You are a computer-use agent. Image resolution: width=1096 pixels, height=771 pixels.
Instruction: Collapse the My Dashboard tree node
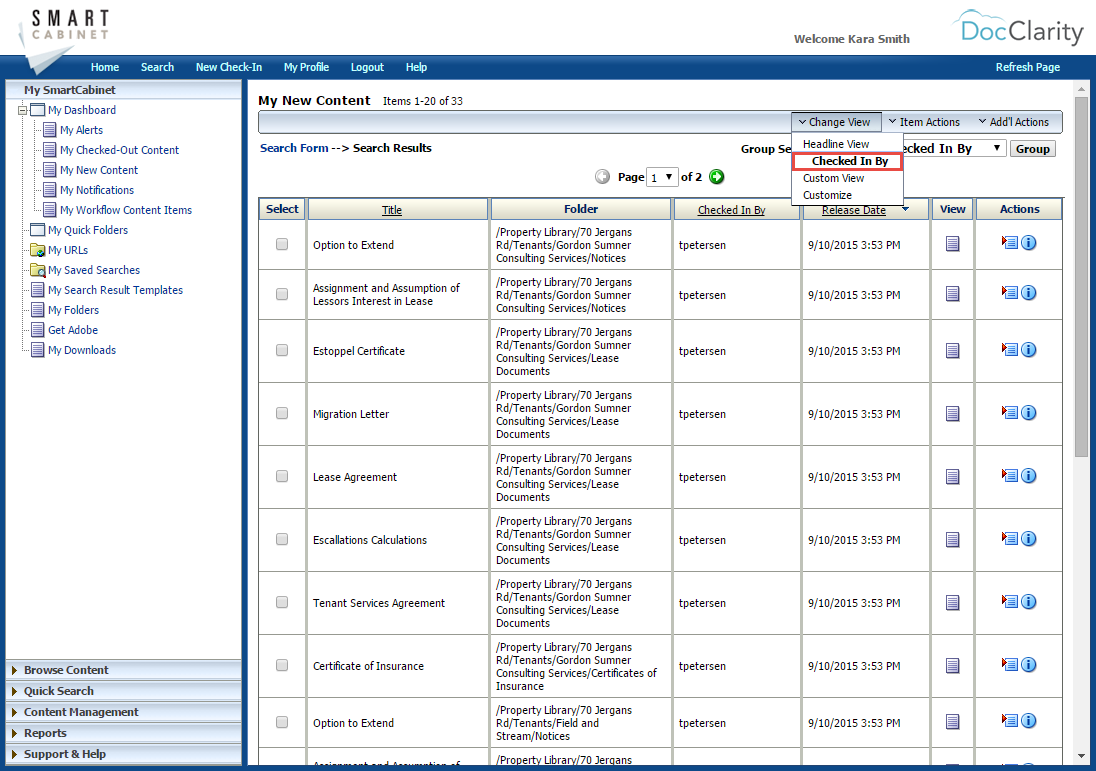click(x=22, y=110)
